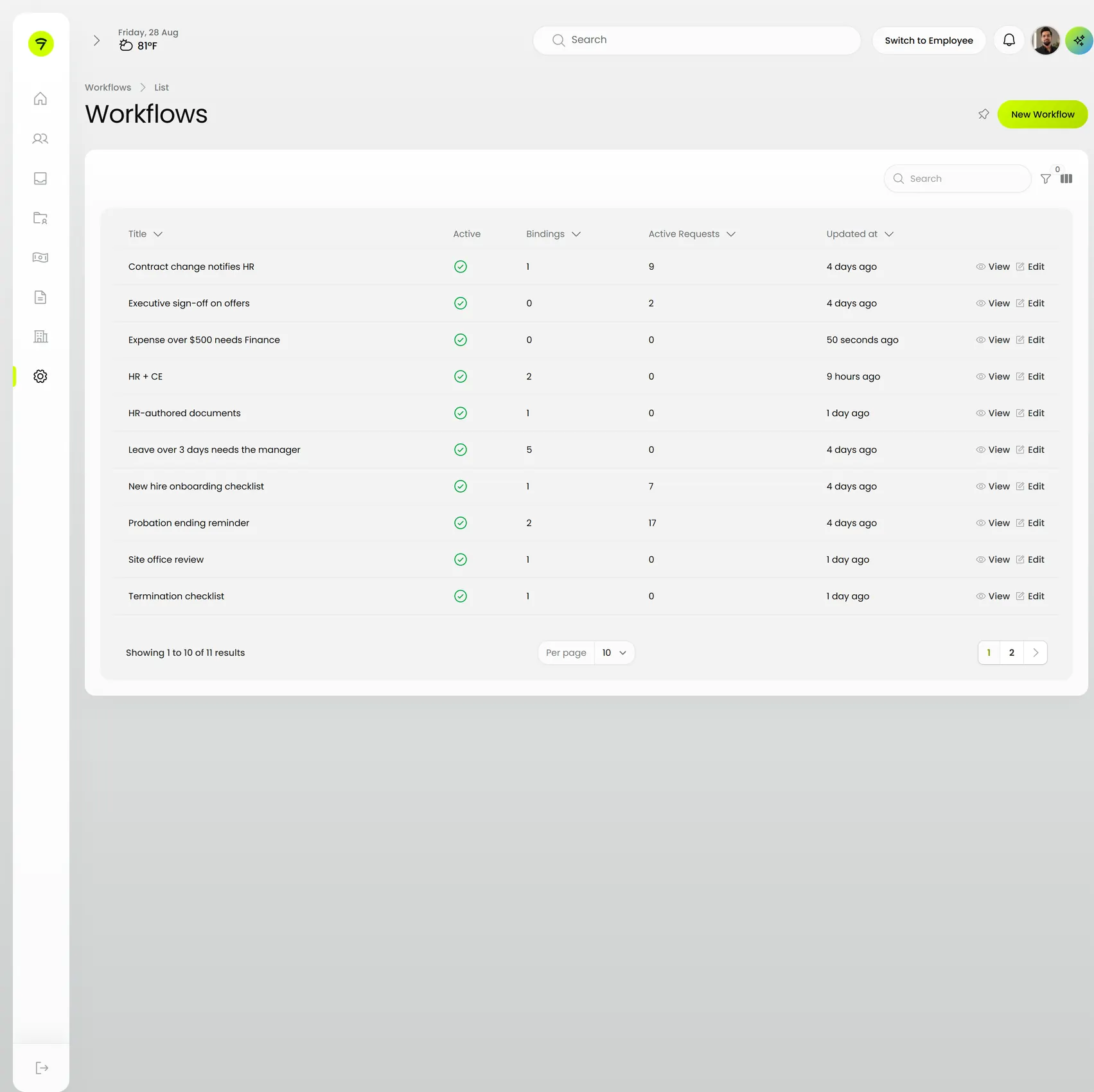Screen dimensions: 1094x1092
Task: Open the Per page dropdown
Action: 614,653
